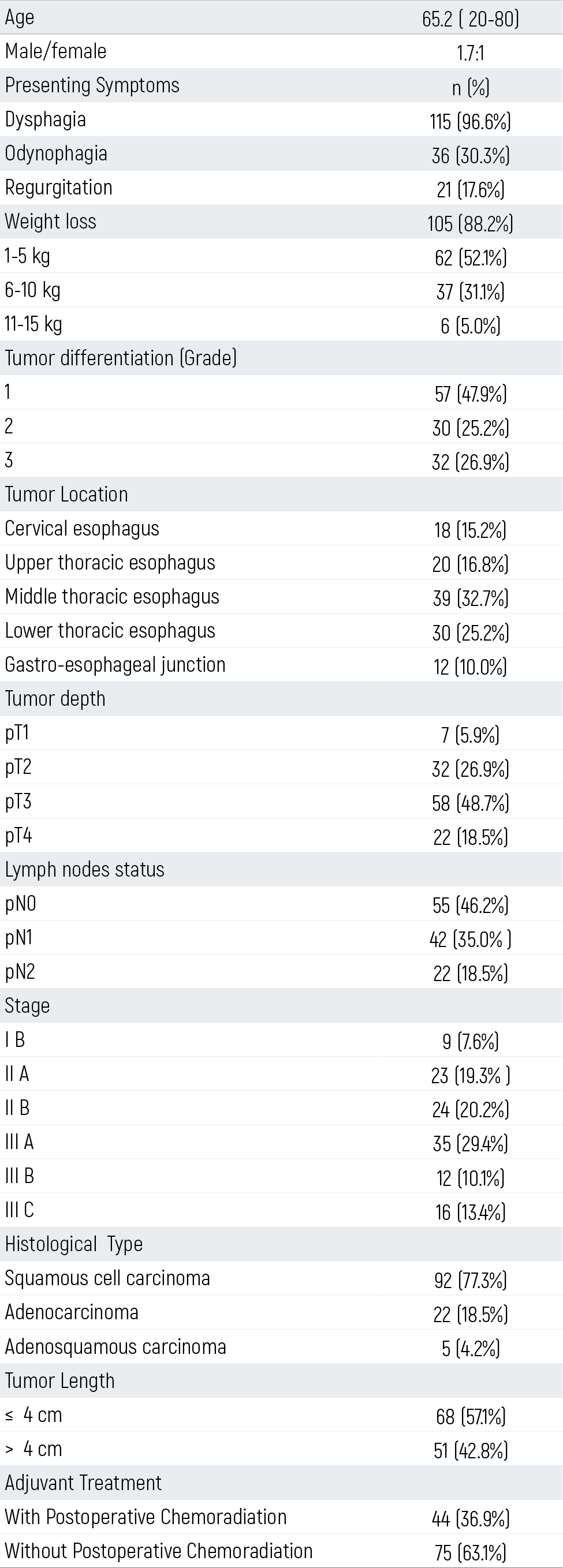Select the Dysphagia row label
The image size is (563, 1568).
point(45,120)
